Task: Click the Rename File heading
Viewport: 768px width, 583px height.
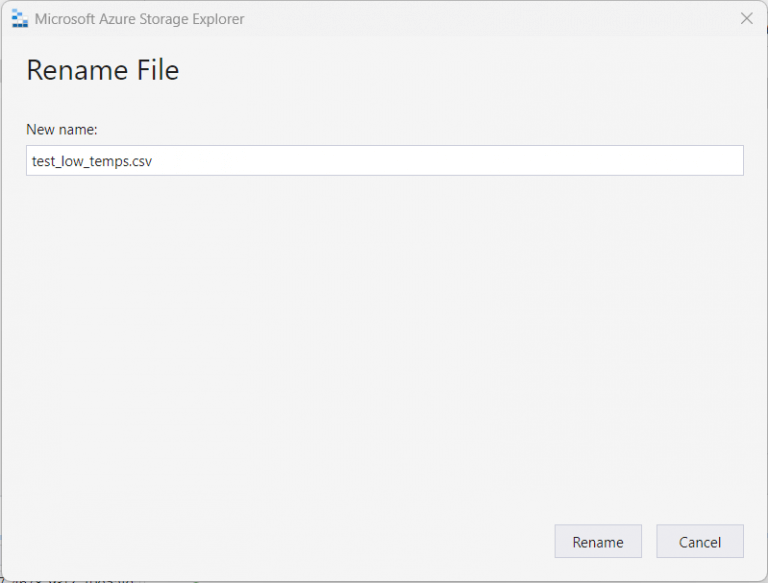Action: pyautogui.click(x=102, y=70)
